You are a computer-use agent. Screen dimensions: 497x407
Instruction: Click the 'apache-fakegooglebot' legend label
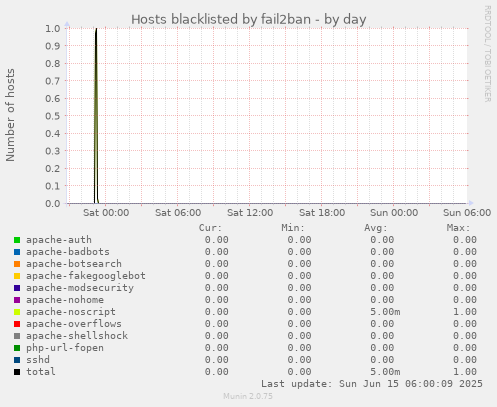(x=86, y=276)
